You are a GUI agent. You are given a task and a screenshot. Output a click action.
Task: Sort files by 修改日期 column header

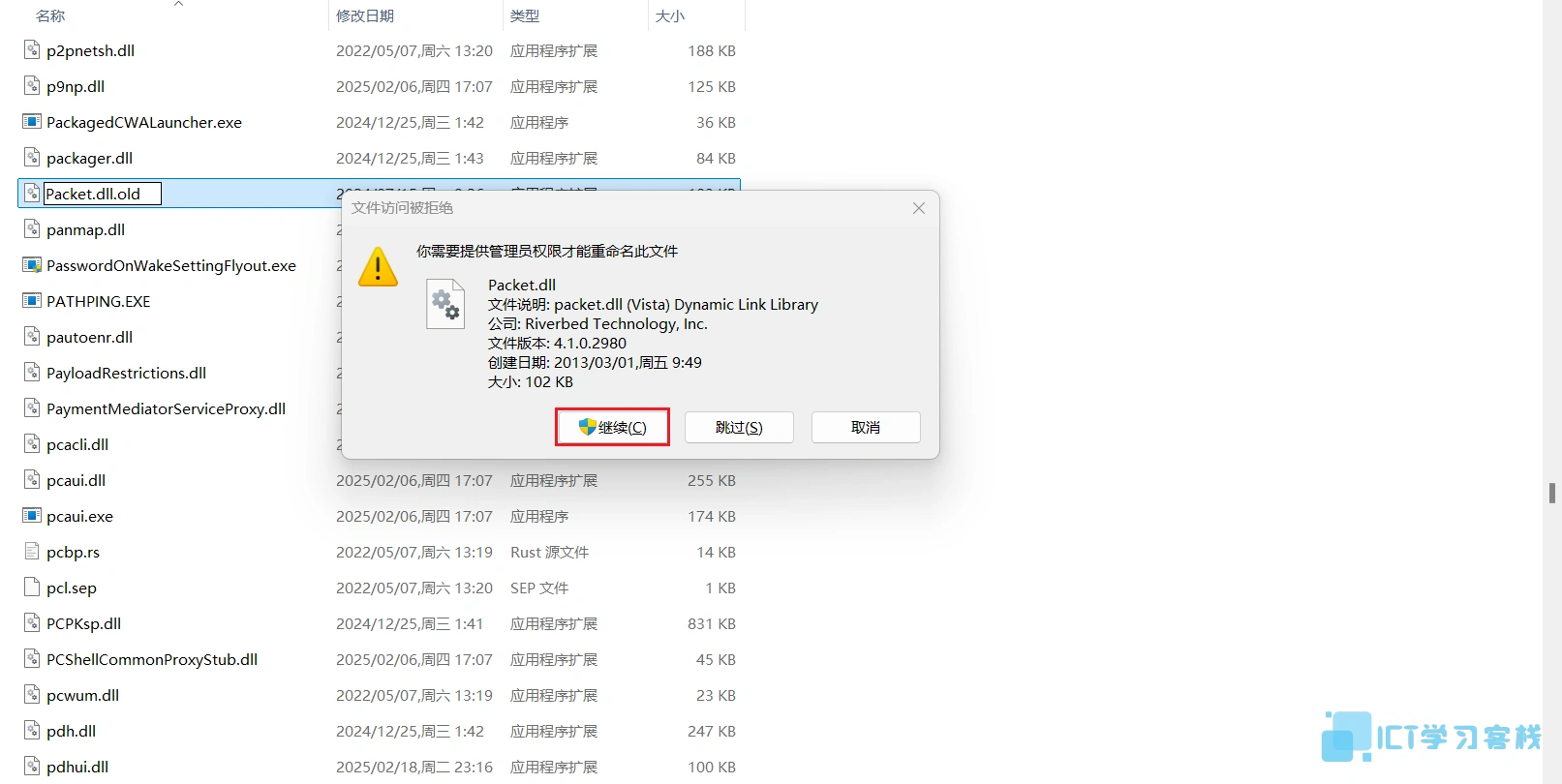coord(365,15)
